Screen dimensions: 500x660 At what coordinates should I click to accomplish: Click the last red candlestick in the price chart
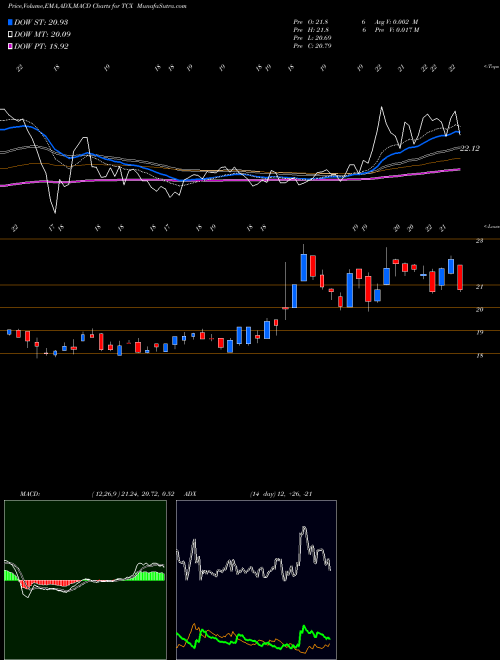pyautogui.click(x=460, y=277)
